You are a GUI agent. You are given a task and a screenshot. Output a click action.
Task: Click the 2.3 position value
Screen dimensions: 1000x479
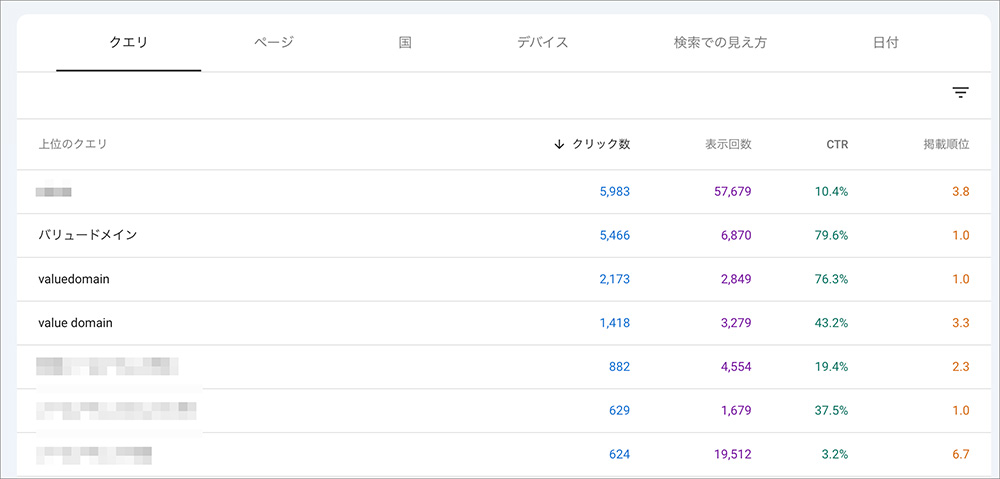tap(961, 367)
